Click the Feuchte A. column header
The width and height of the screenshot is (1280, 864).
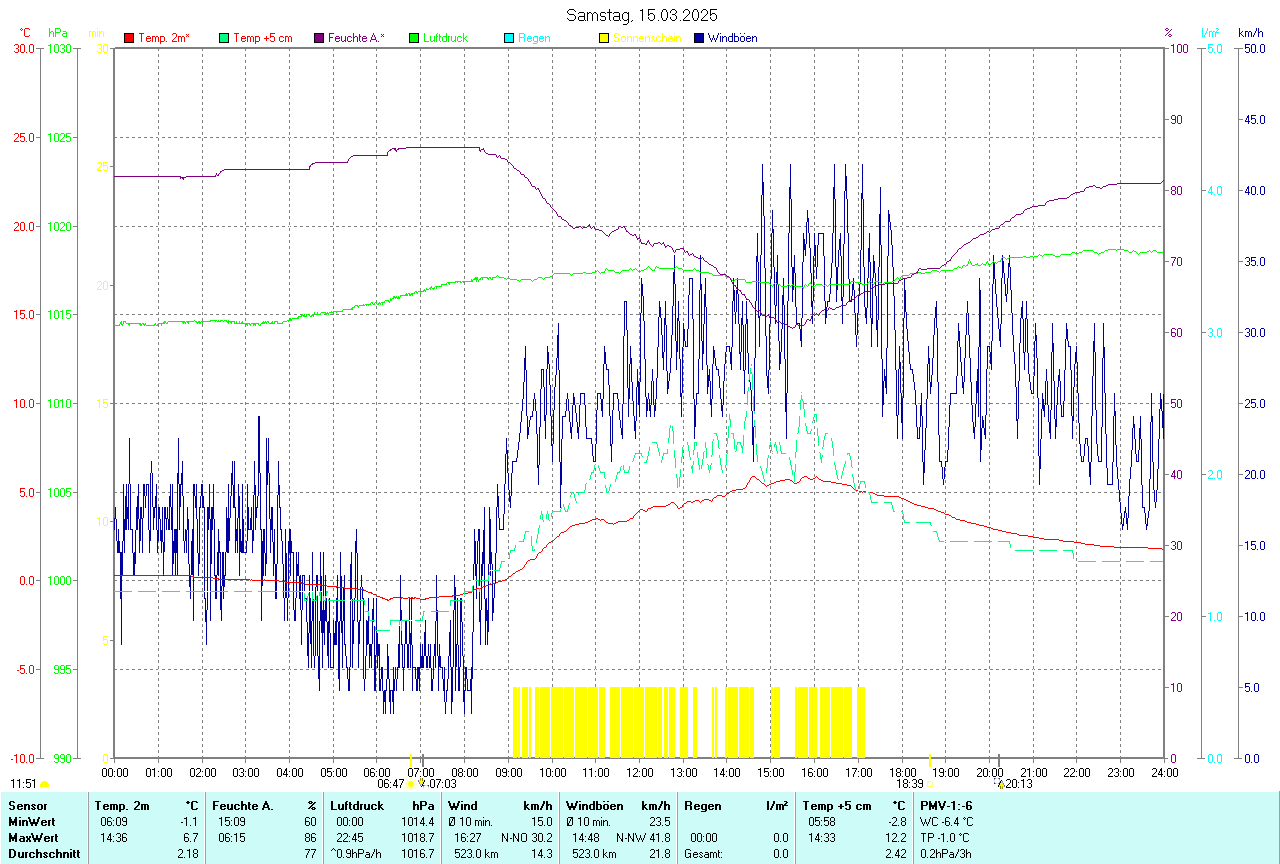pyautogui.click(x=245, y=806)
